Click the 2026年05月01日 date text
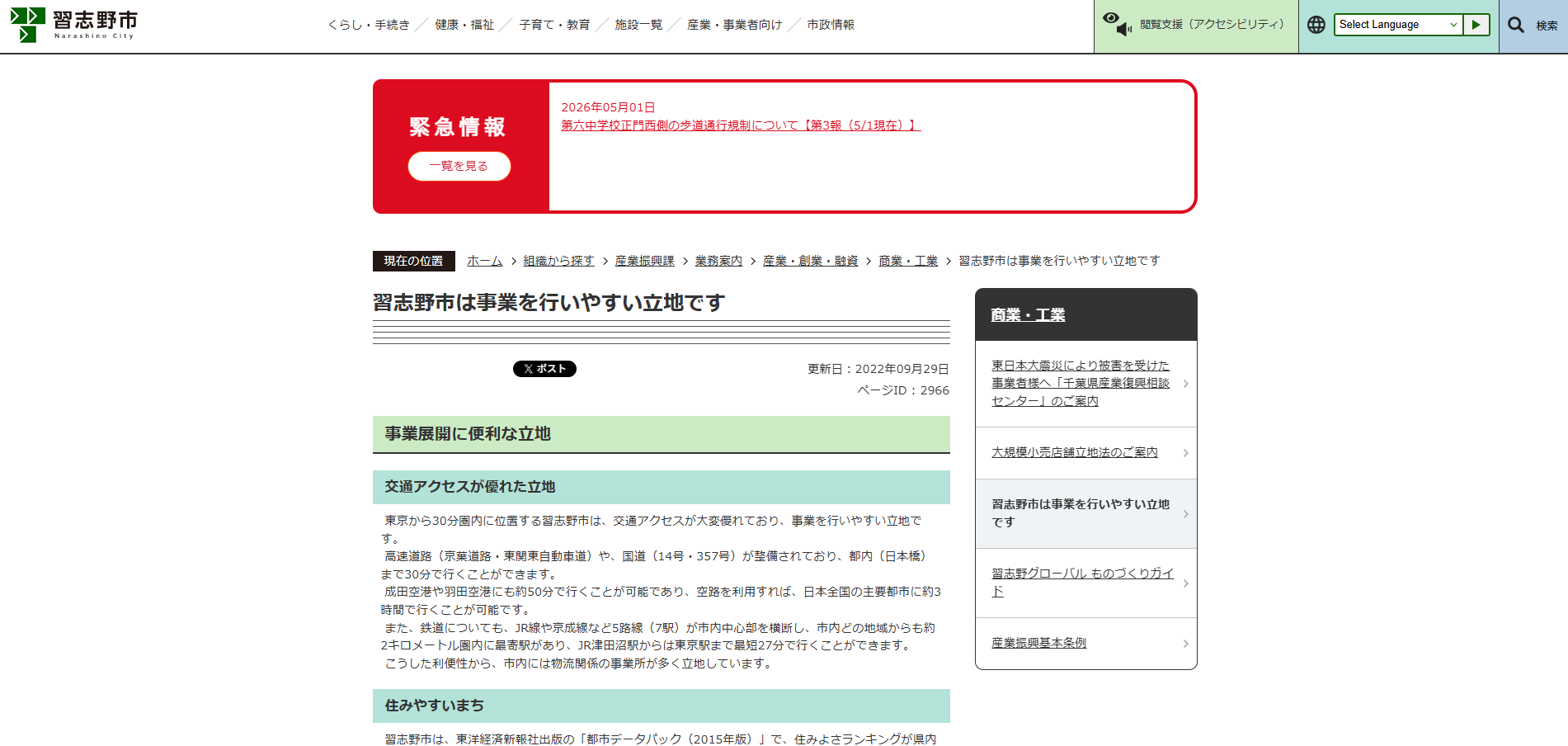 (x=609, y=107)
